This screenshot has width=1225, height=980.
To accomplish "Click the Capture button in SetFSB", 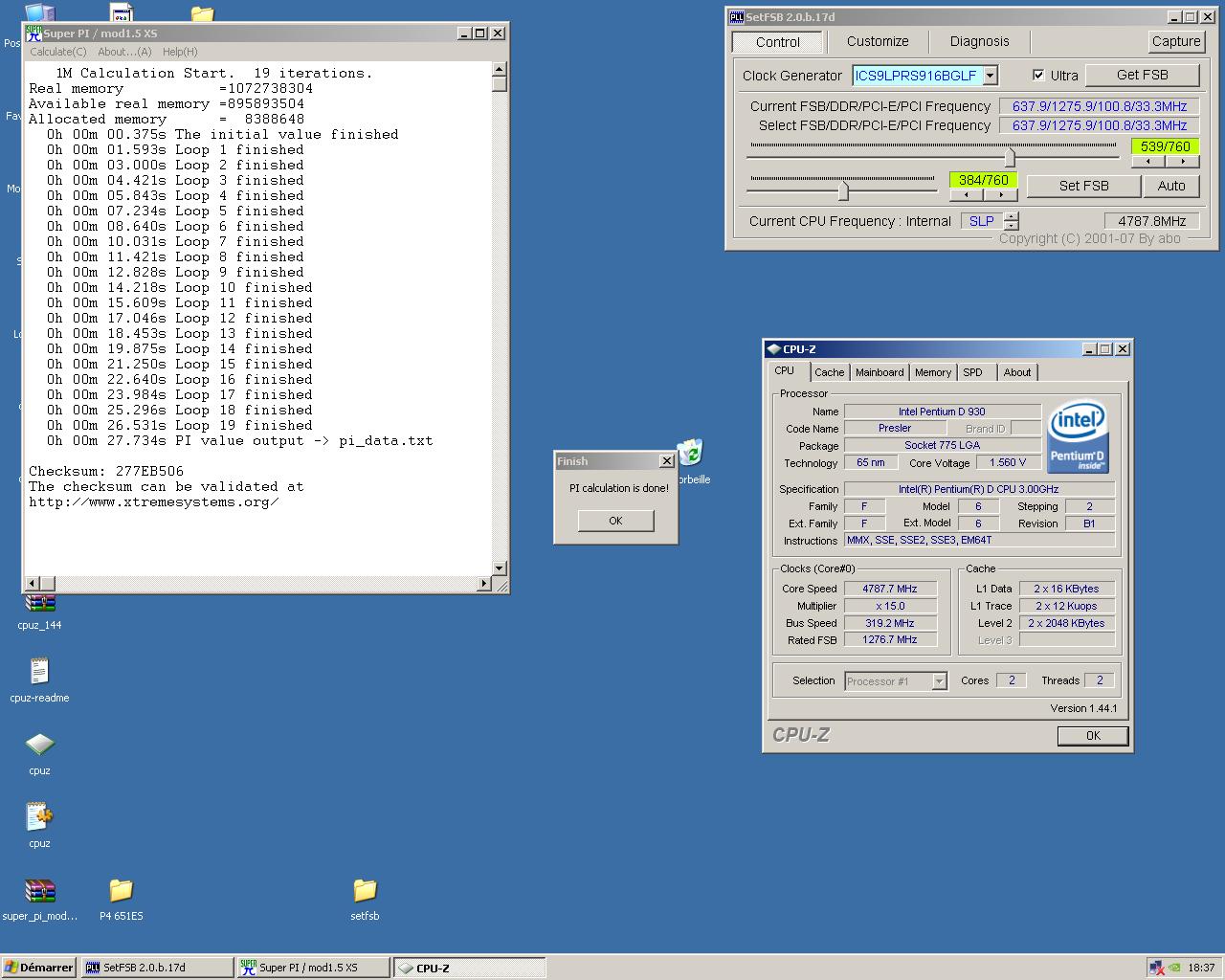I will 1176,41.
